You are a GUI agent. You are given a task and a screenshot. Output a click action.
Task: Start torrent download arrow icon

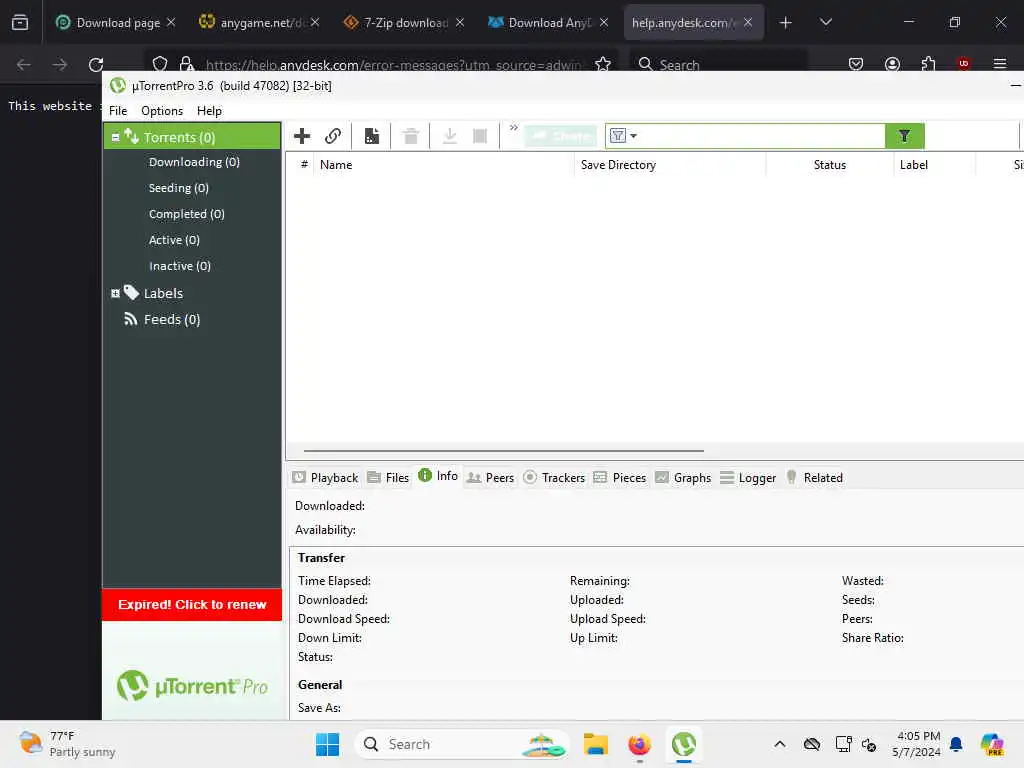pos(449,136)
